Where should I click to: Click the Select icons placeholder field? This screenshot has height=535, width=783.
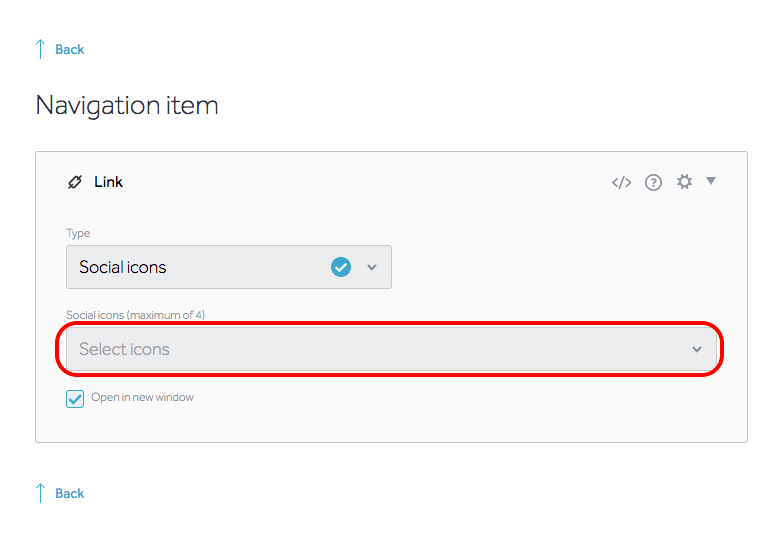392,349
